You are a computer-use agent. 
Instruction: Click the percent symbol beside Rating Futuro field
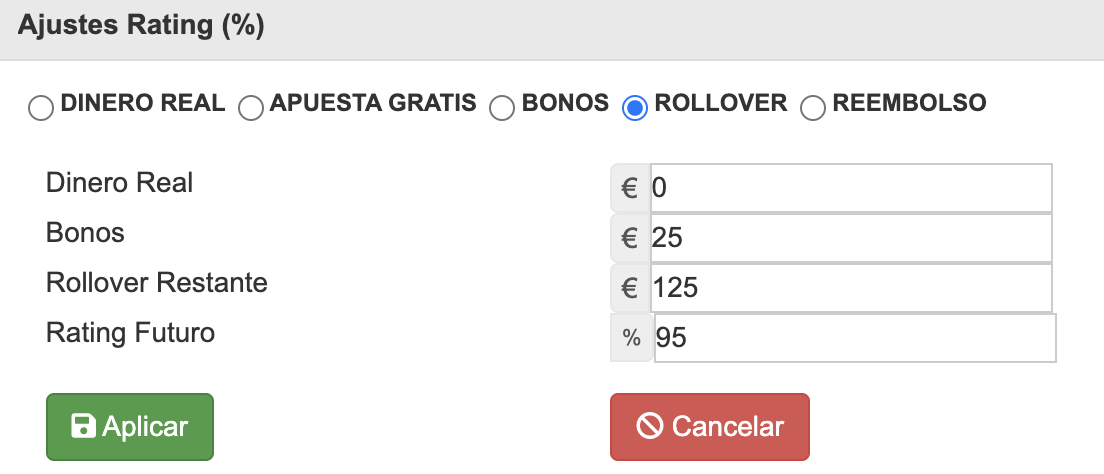coord(632,338)
